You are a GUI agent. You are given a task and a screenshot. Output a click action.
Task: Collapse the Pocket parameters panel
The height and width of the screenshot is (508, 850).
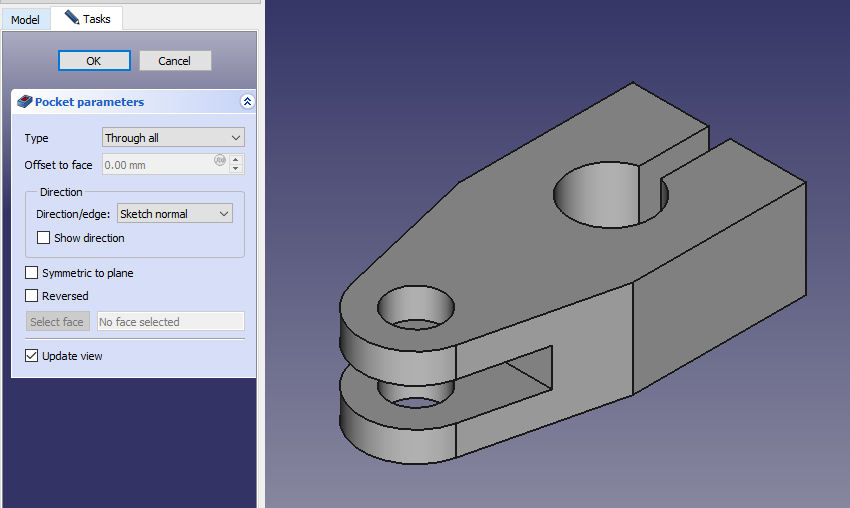[248, 102]
